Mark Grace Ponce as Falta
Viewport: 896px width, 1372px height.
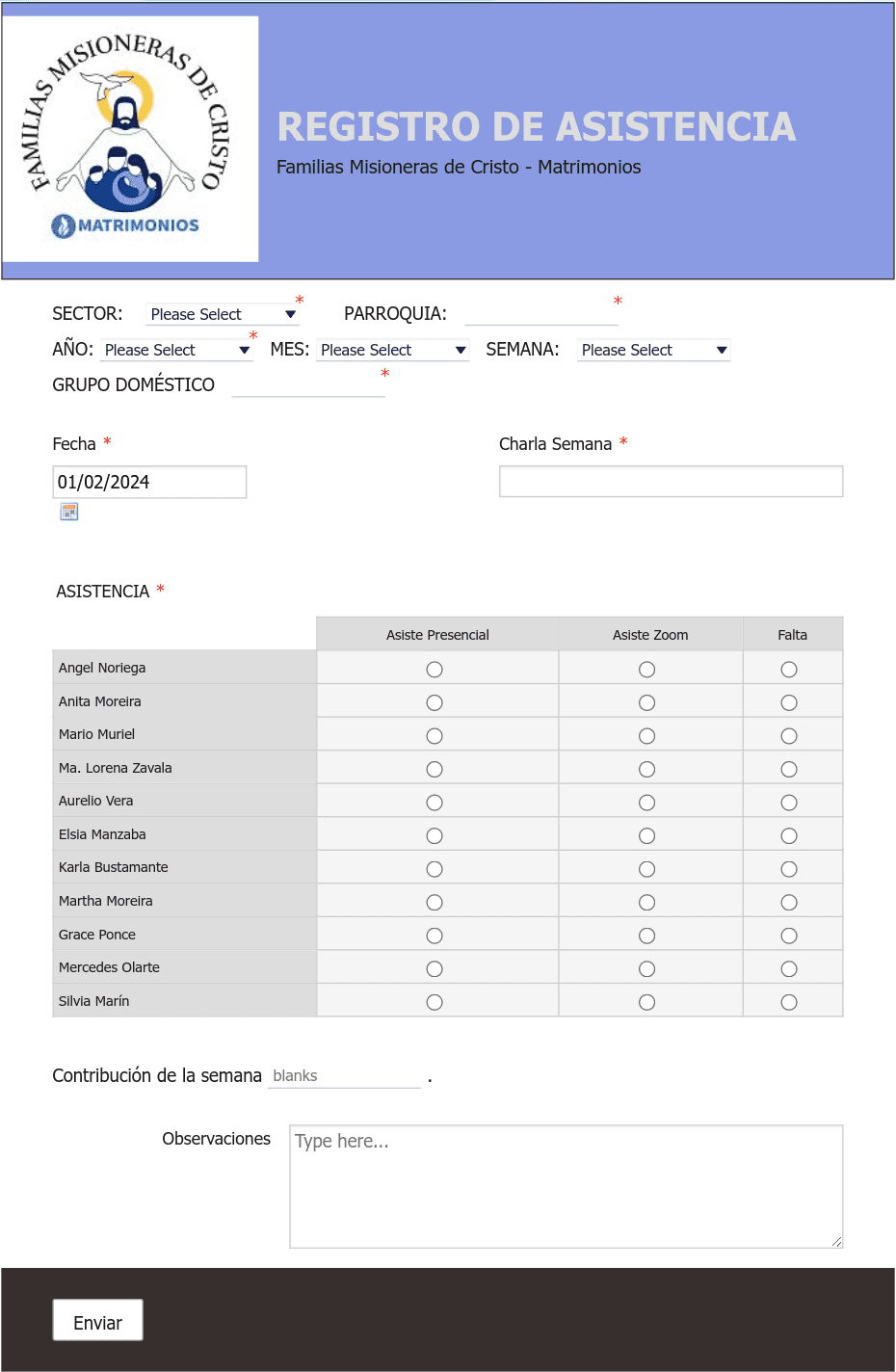tap(789, 936)
